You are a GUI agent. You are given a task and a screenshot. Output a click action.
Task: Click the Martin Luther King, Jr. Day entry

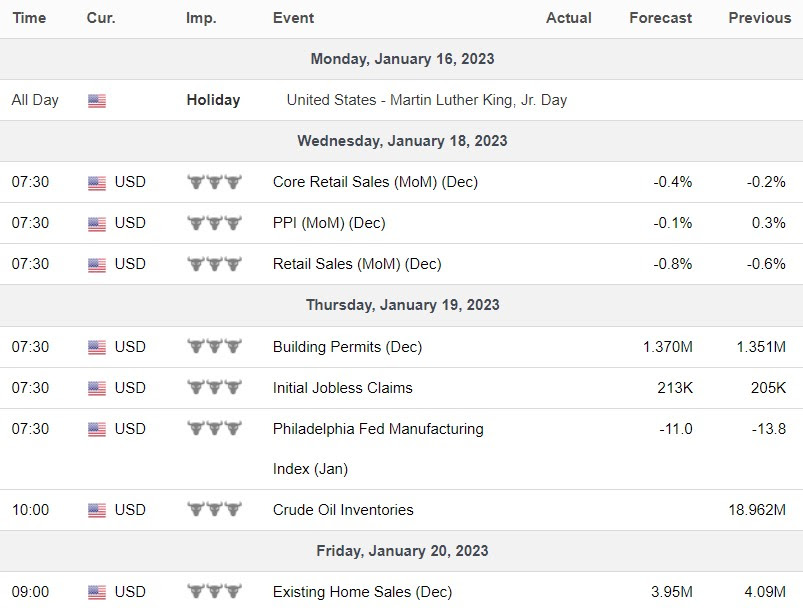tap(427, 100)
